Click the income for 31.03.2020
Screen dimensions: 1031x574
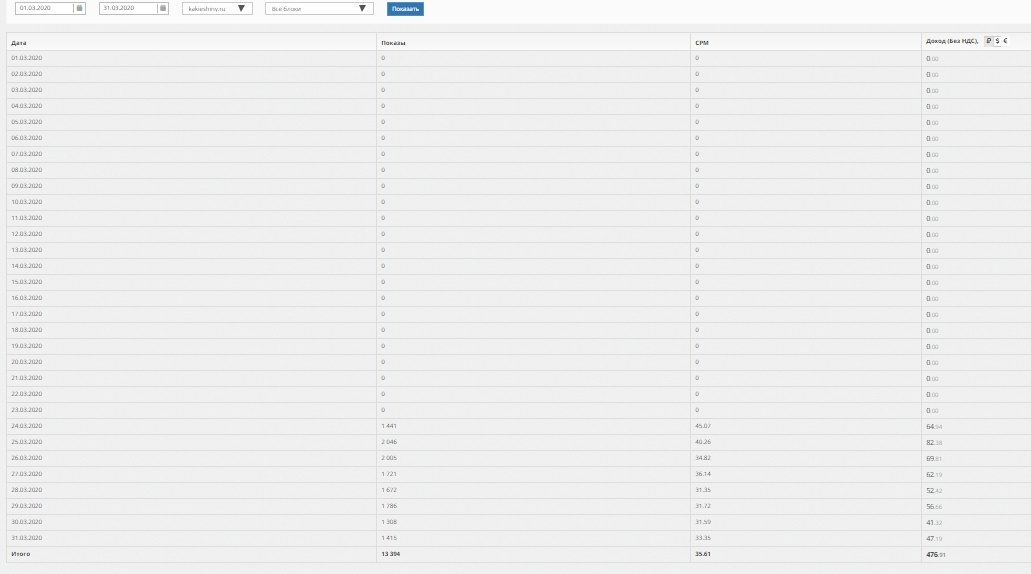point(934,538)
